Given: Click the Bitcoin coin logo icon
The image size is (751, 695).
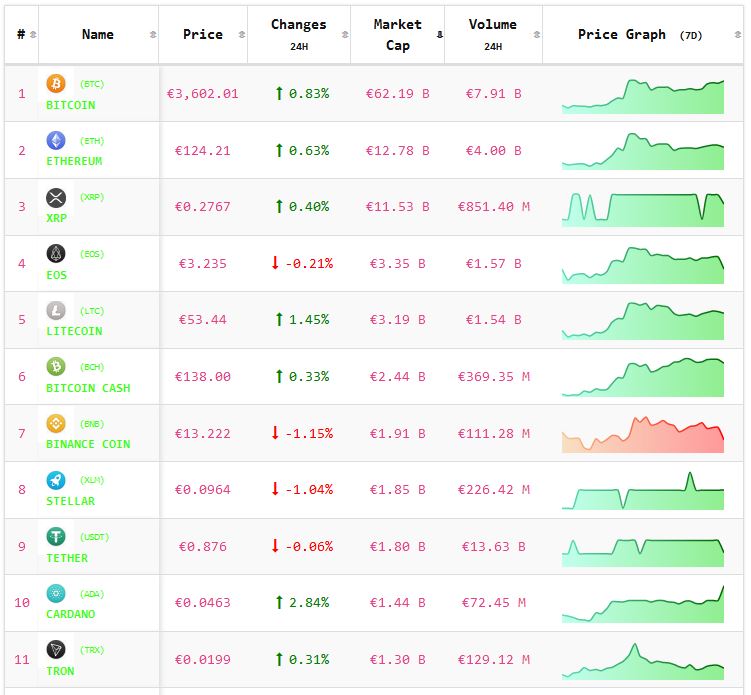Looking at the screenshot, I should pos(56,84).
